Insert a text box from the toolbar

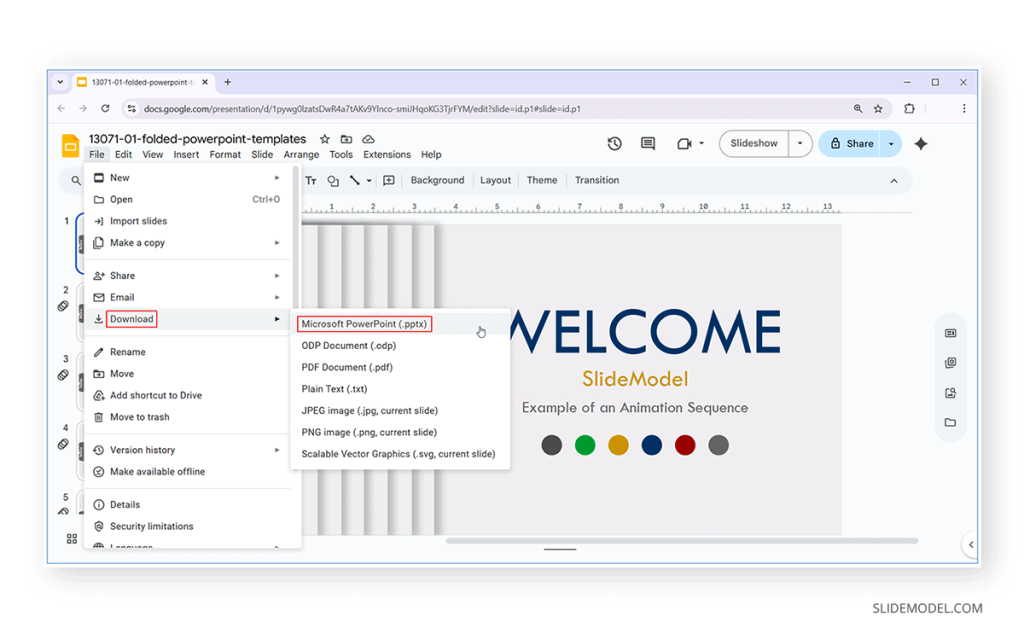coord(310,180)
